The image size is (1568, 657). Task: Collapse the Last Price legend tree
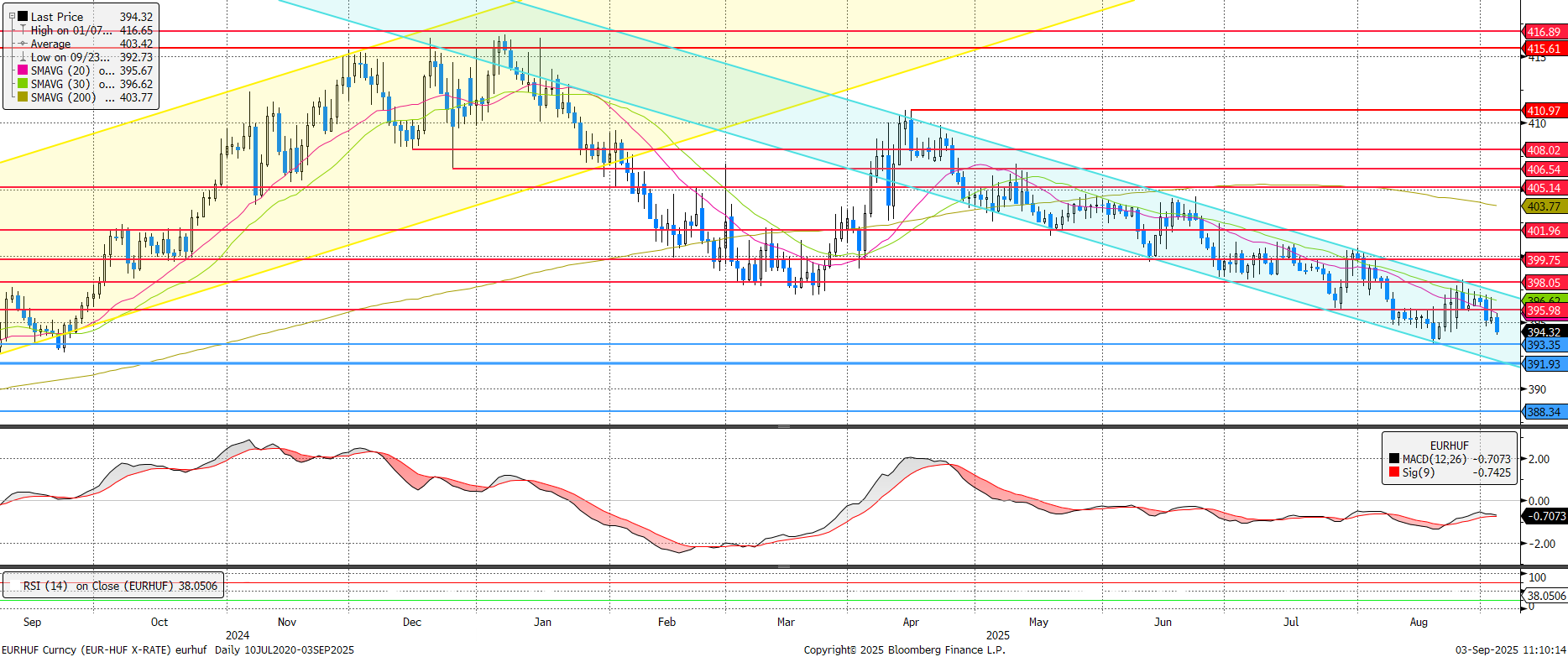pyautogui.click(x=12, y=16)
